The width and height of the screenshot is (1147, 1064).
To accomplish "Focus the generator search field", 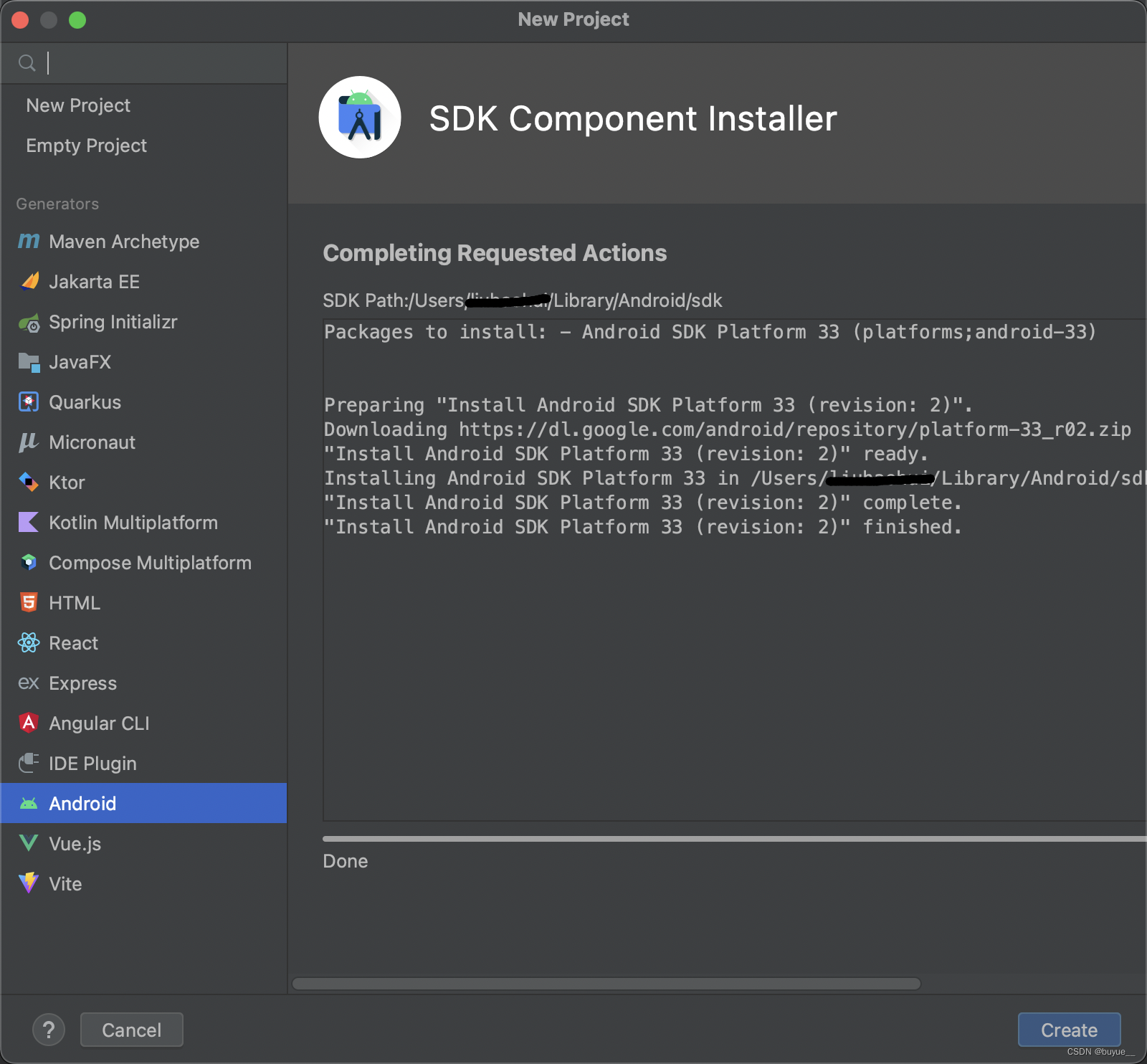I will pyautogui.click(x=143, y=63).
